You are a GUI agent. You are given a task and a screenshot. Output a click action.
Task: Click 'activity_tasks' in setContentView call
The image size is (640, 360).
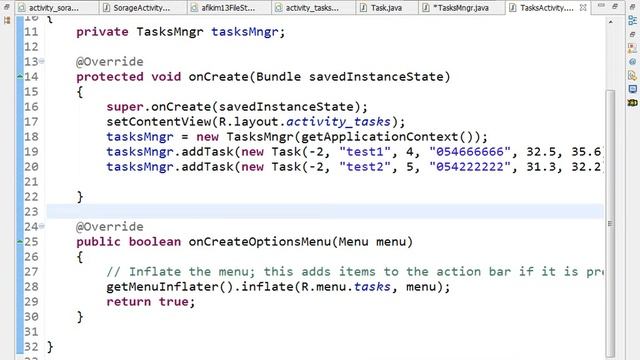[x=338, y=122]
